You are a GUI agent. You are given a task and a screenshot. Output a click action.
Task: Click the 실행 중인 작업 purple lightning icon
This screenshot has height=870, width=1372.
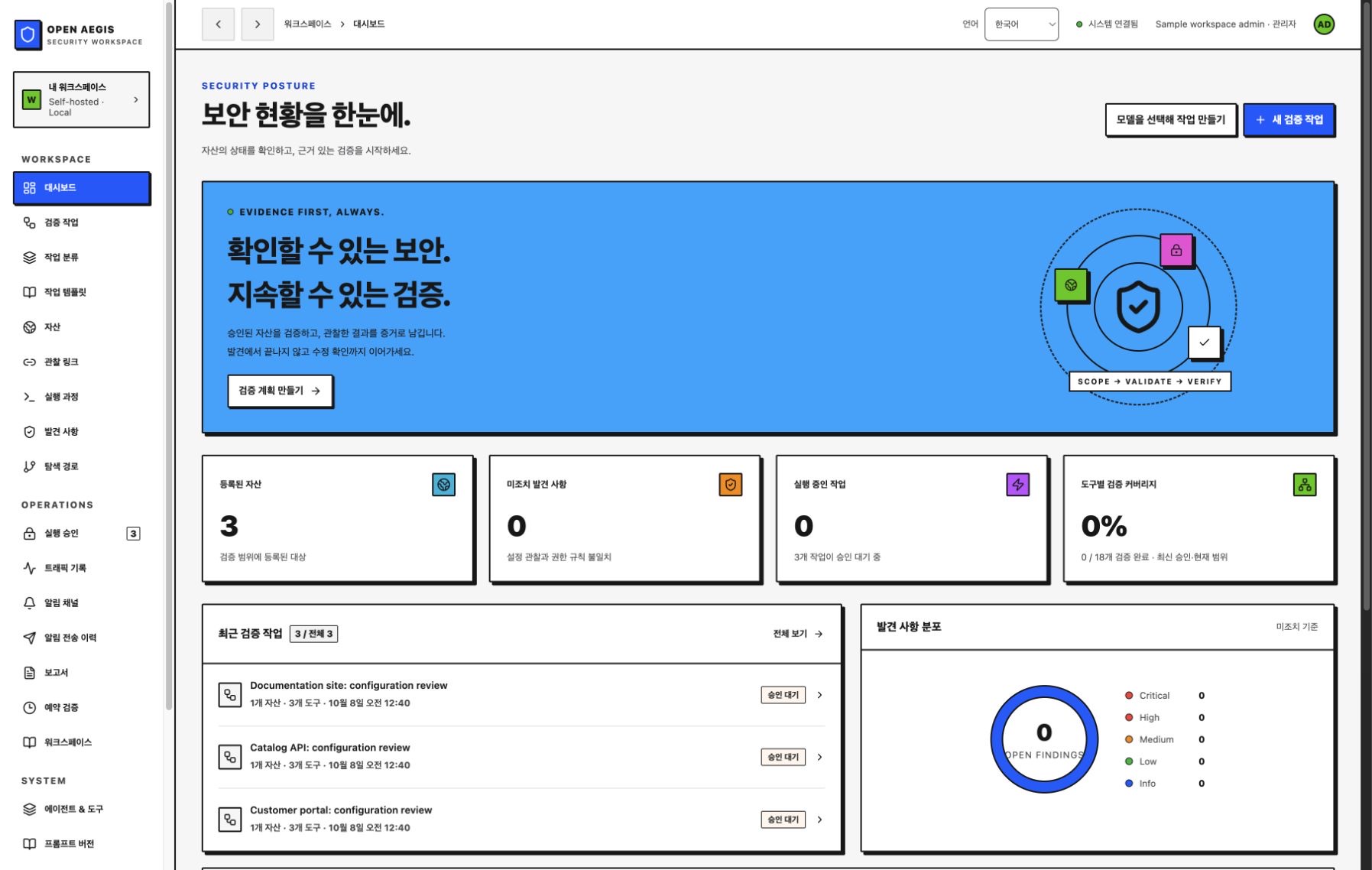(x=1018, y=485)
